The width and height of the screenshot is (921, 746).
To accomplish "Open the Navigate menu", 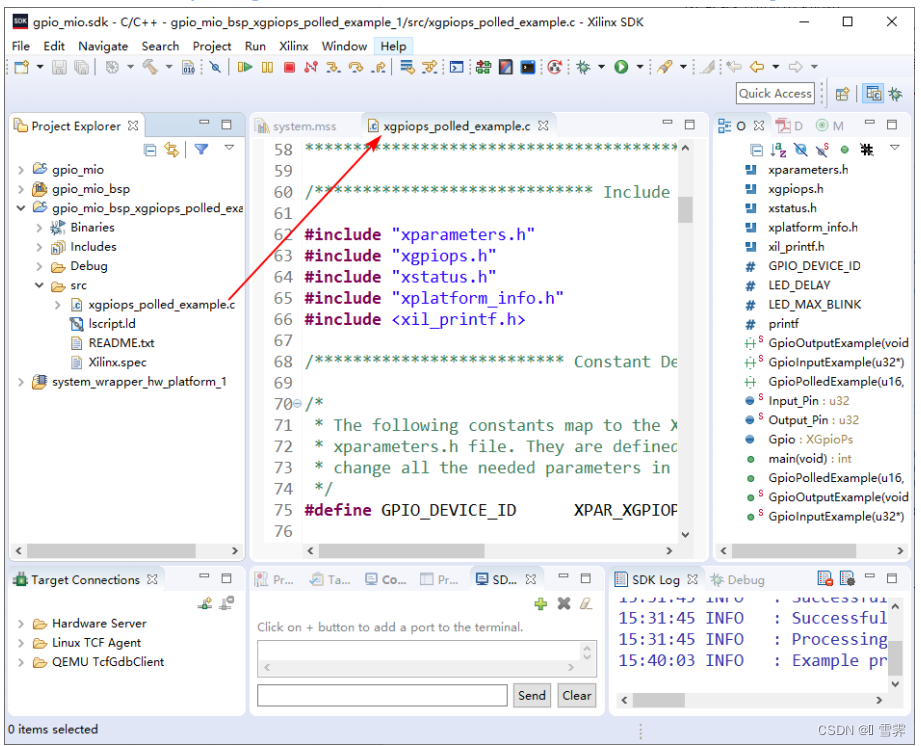I will (103, 46).
